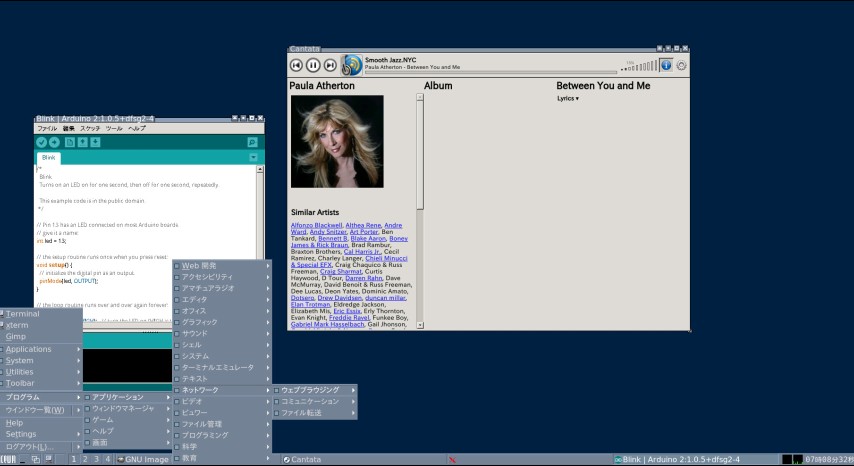Expand the Settings submenu
The image size is (854, 466).
pyautogui.click(x=41, y=434)
